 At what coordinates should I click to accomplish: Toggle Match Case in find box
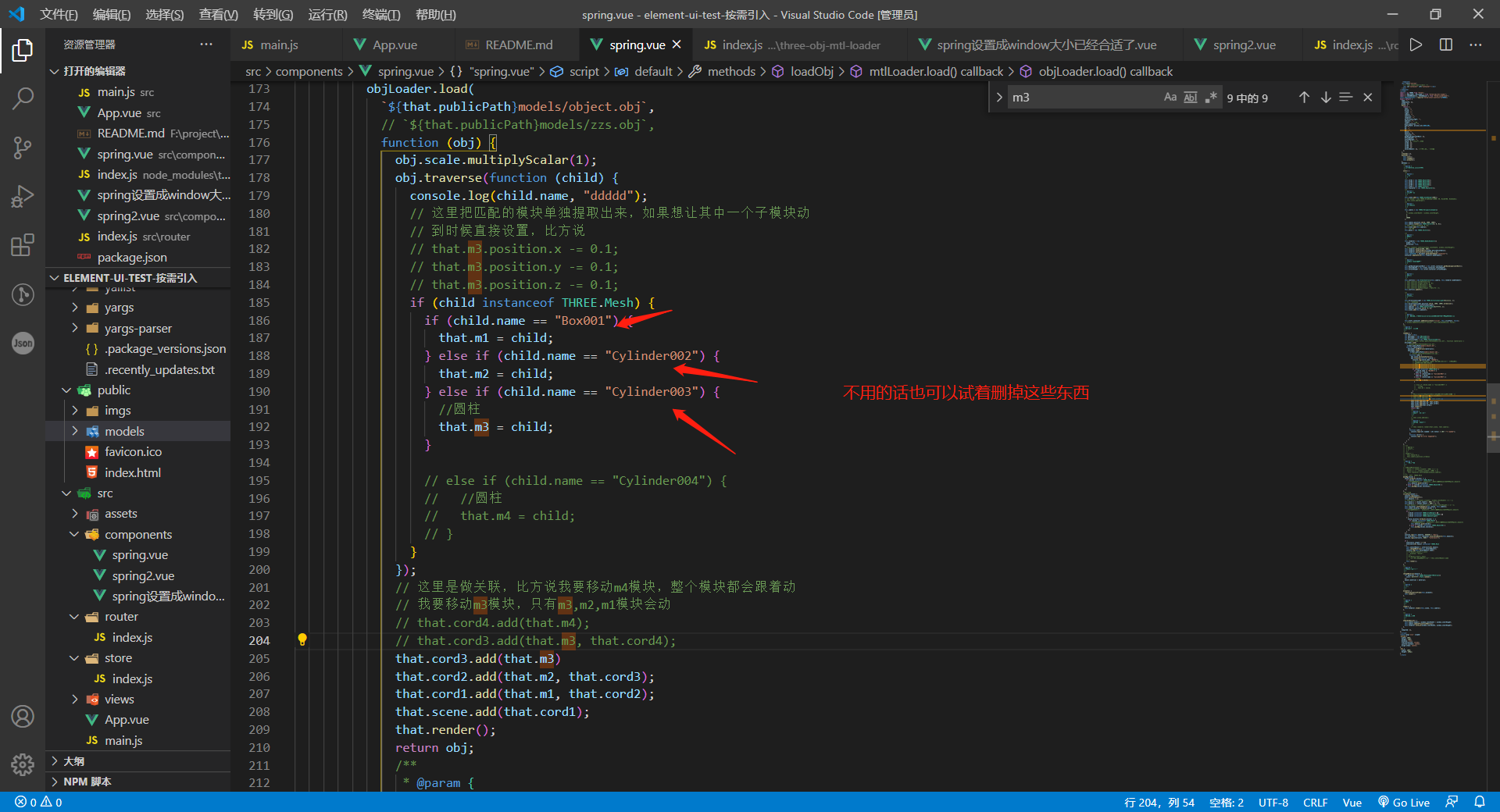pos(1170,97)
